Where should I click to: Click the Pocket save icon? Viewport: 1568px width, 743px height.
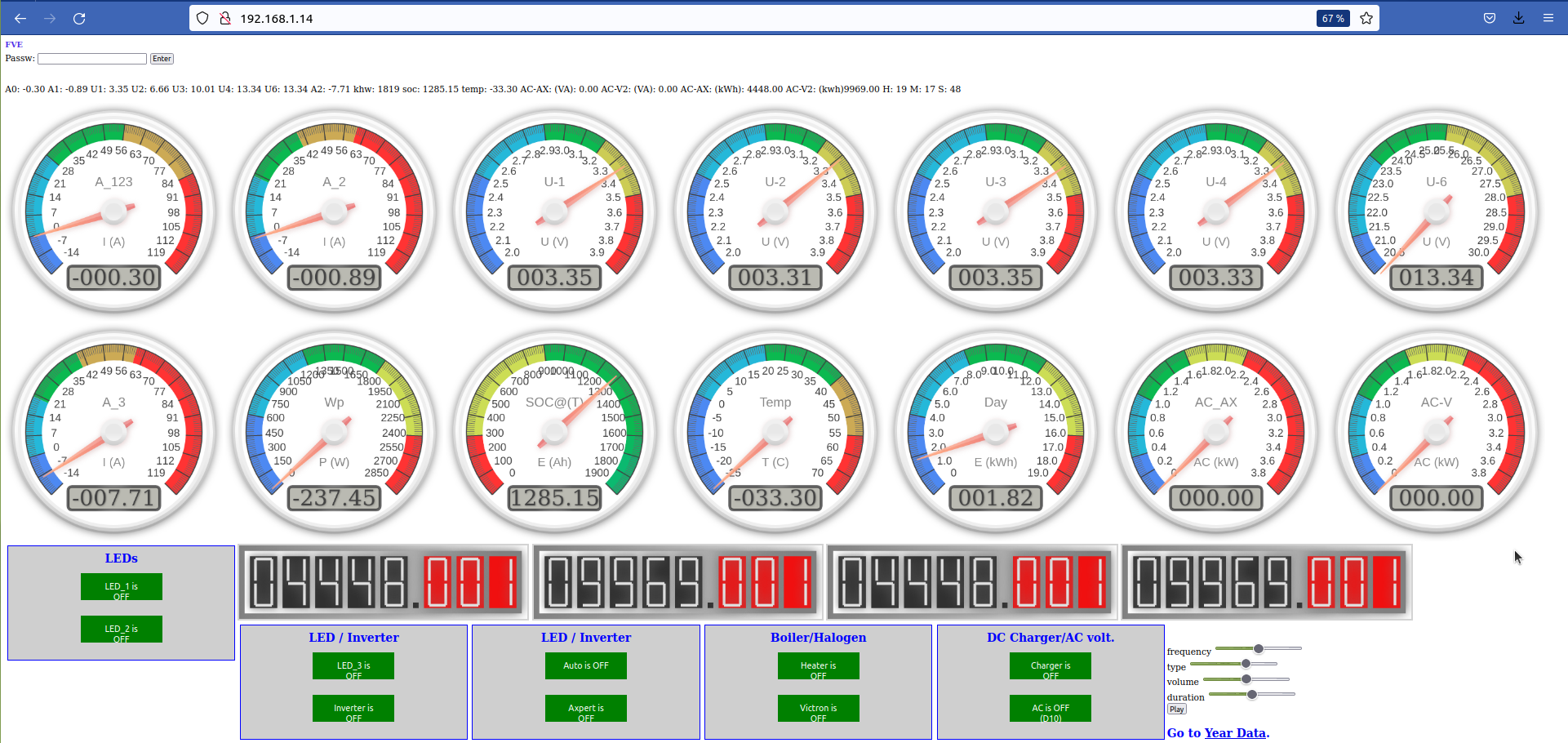click(x=1490, y=18)
